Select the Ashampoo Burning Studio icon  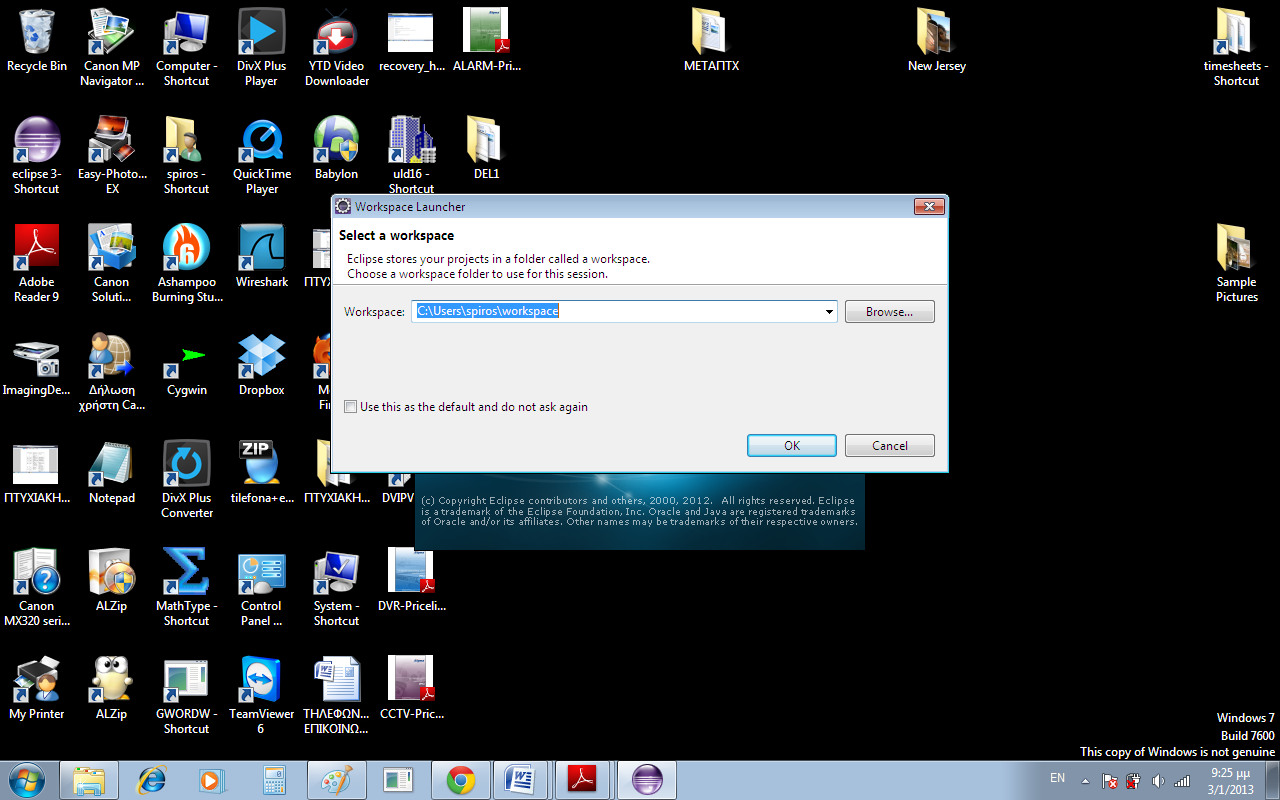point(187,264)
